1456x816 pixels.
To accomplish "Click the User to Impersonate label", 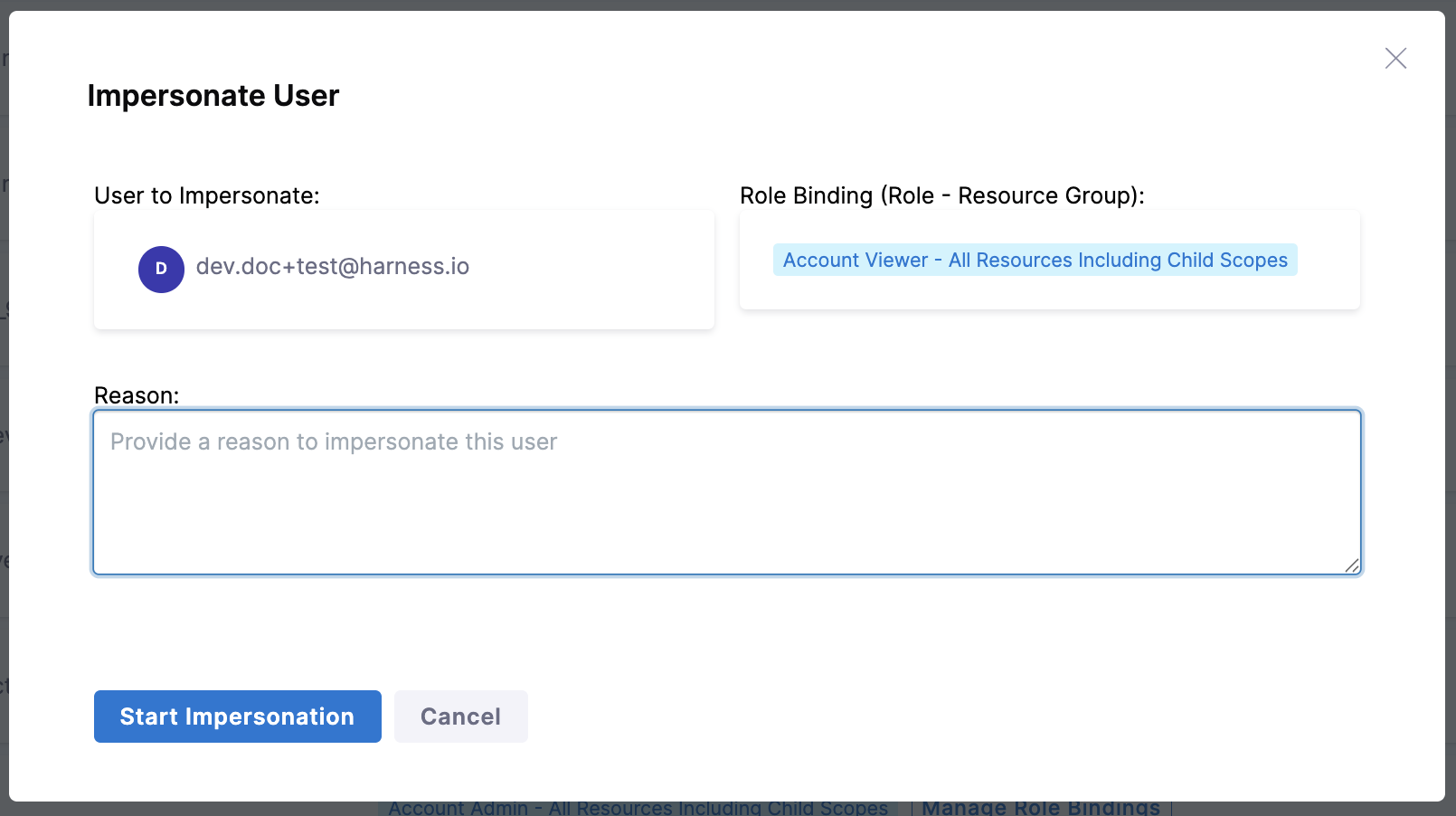I will click(x=207, y=195).
